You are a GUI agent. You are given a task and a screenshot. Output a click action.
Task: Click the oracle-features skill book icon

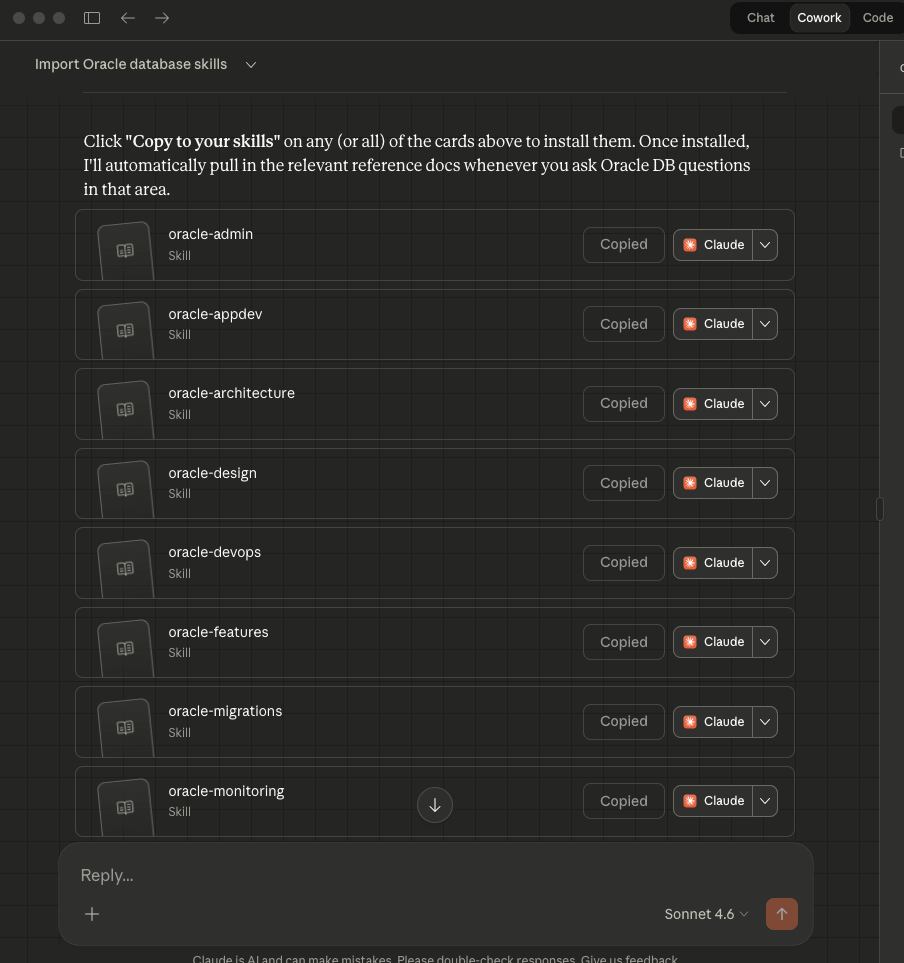click(x=125, y=648)
